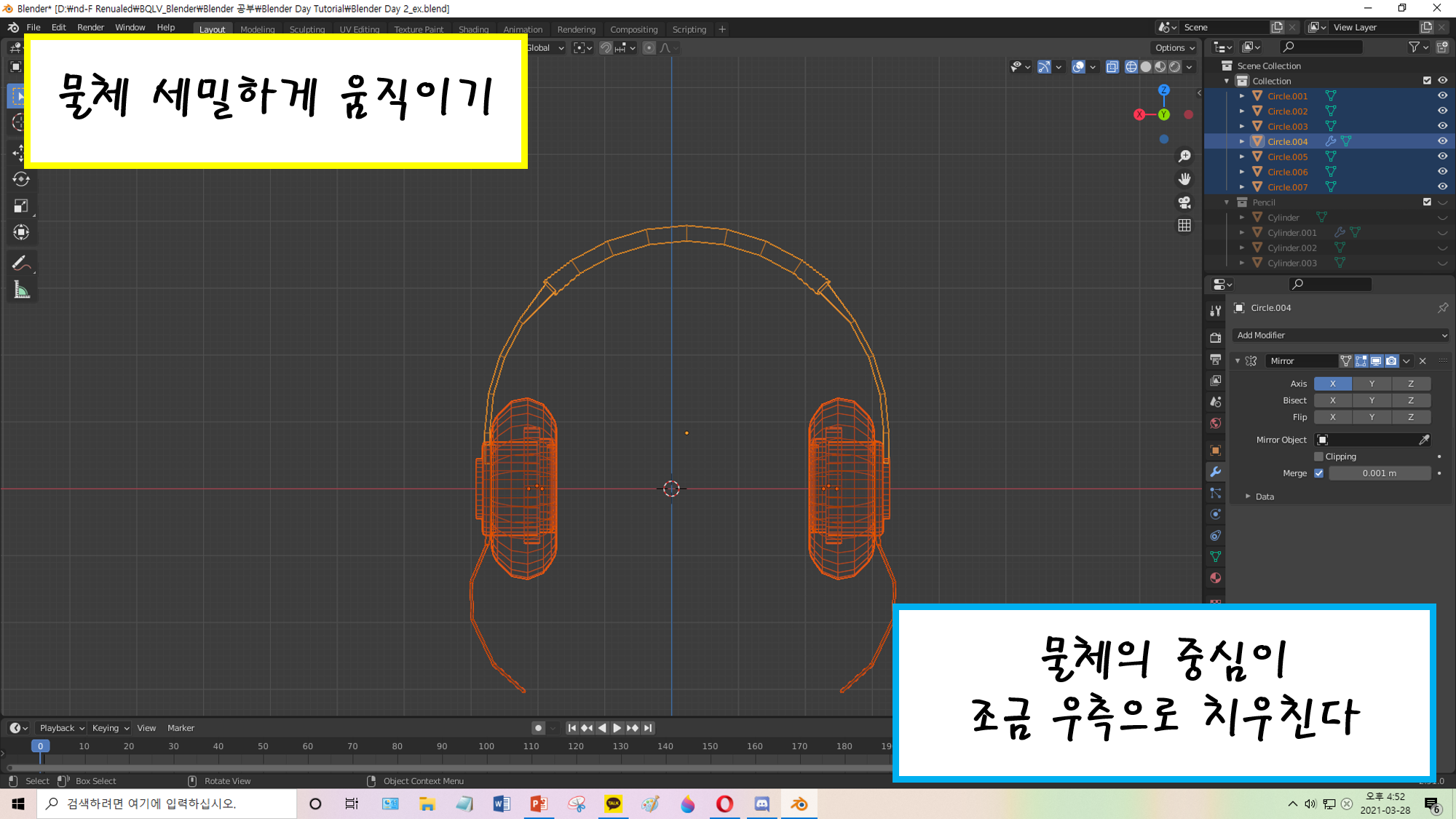The width and height of the screenshot is (1456, 819).
Task: Enable the Clipping checkbox in the Mirror modifier
Action: point(1318,456)
